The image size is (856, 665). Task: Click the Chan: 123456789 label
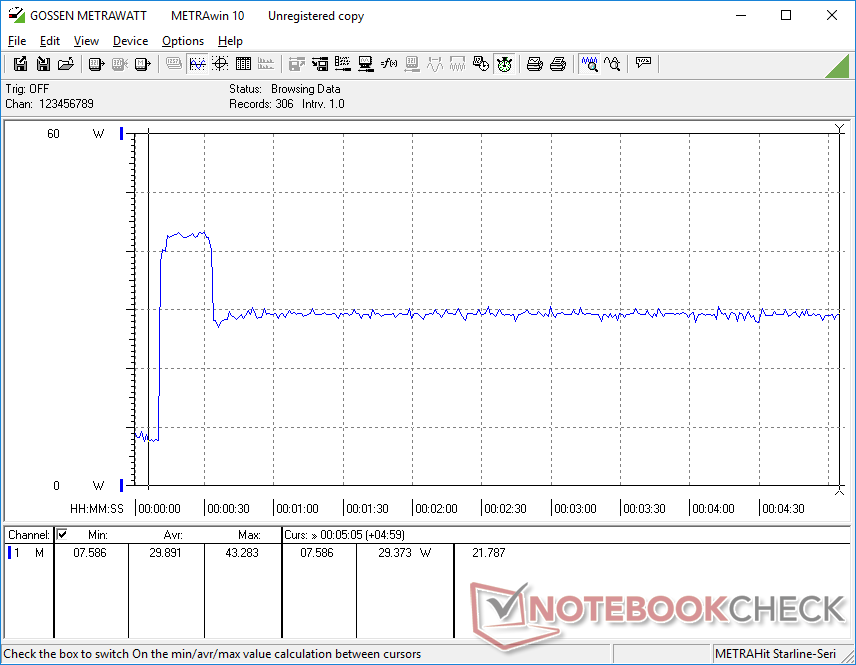click(50, 104)
